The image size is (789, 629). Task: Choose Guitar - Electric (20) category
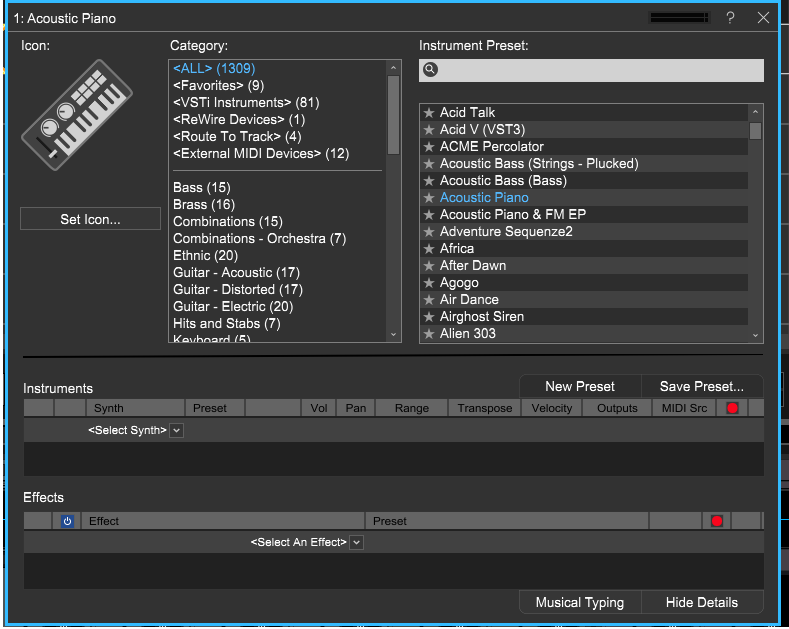tap(233, 307)
